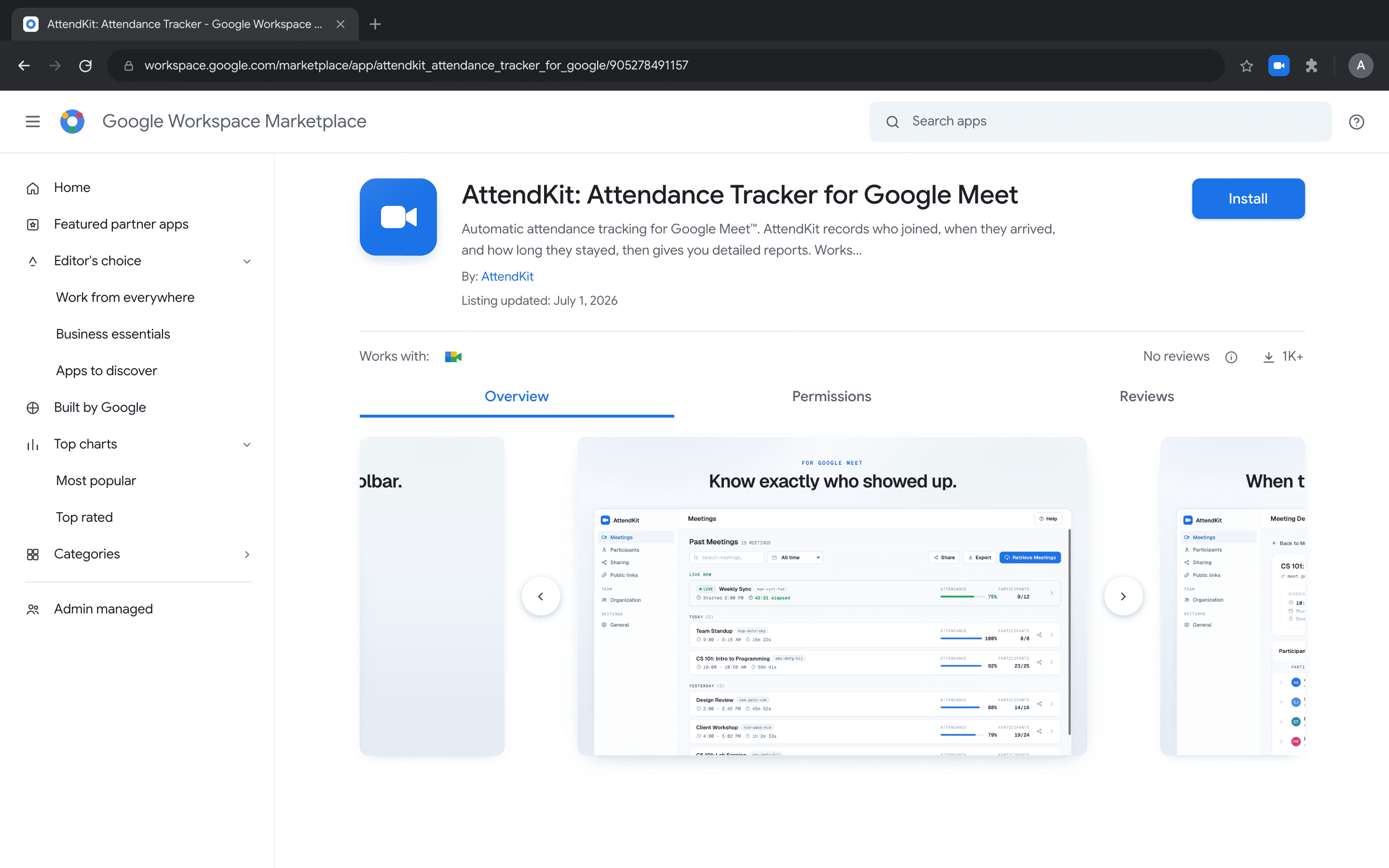Click the 'No reviews' text
Image resolution: width=1389 pixels, height=868 pixels.
[1176, 356]
